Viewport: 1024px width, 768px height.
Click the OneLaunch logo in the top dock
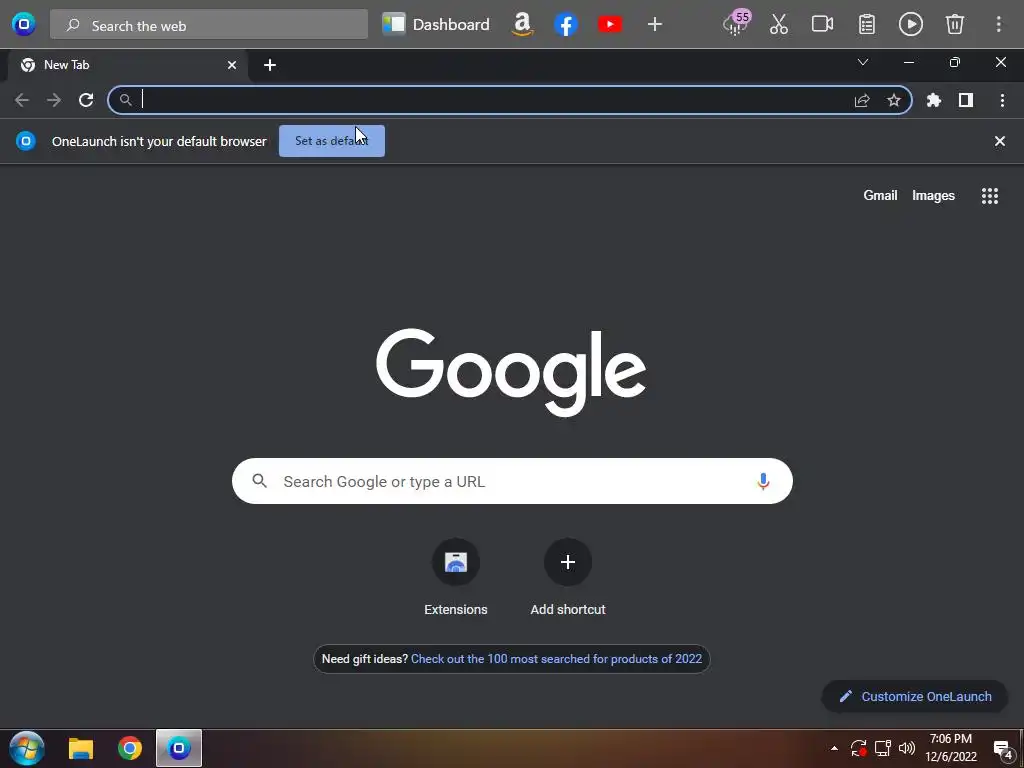pos(24,25)
